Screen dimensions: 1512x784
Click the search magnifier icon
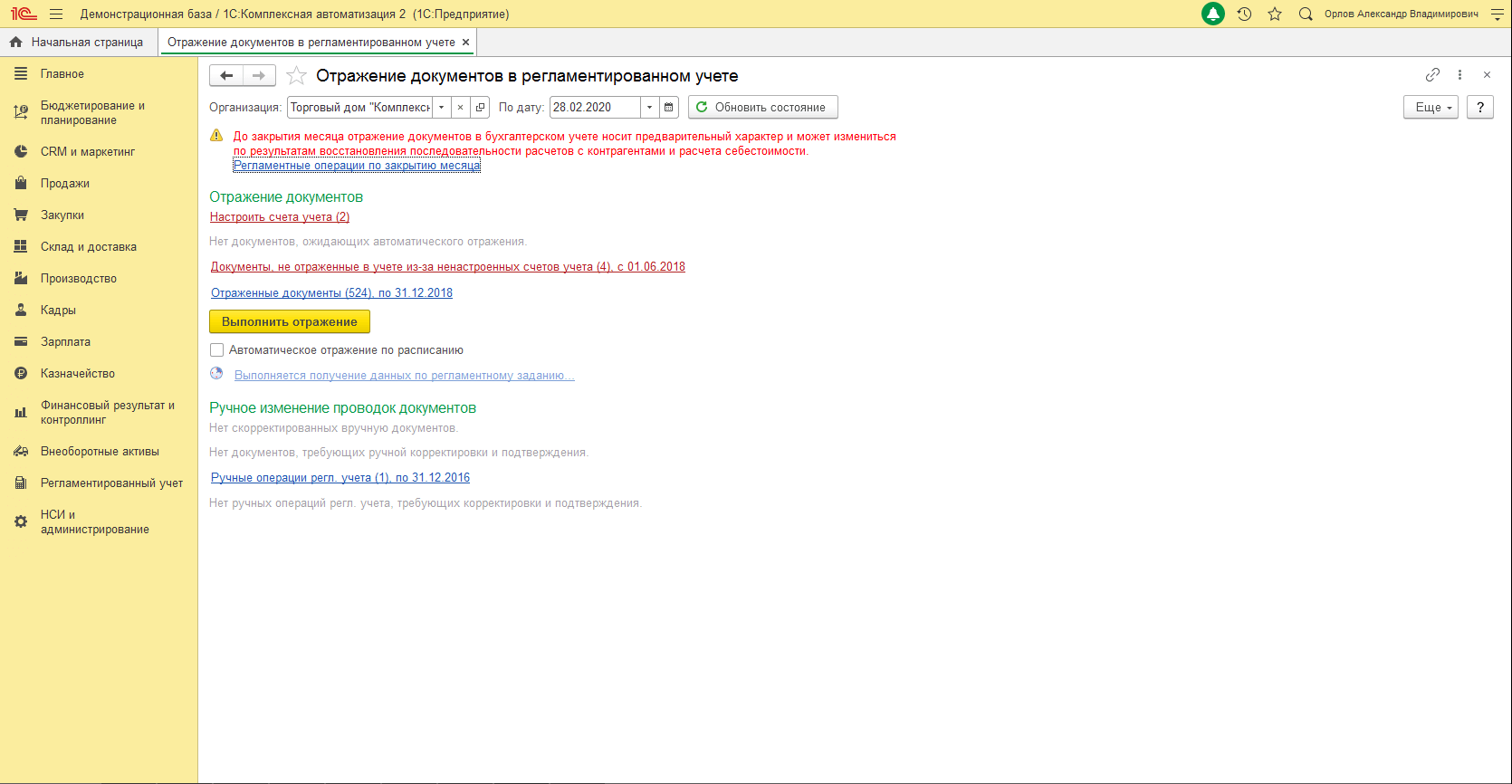(1305, 14)
